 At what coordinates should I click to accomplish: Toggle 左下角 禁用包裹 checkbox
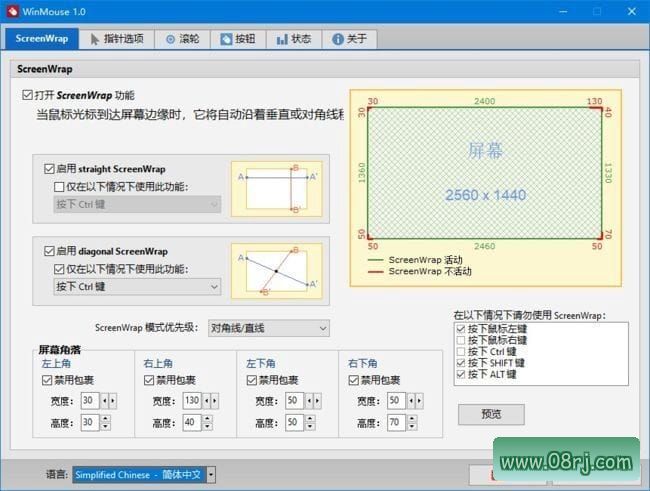click(x=251, y=380)
